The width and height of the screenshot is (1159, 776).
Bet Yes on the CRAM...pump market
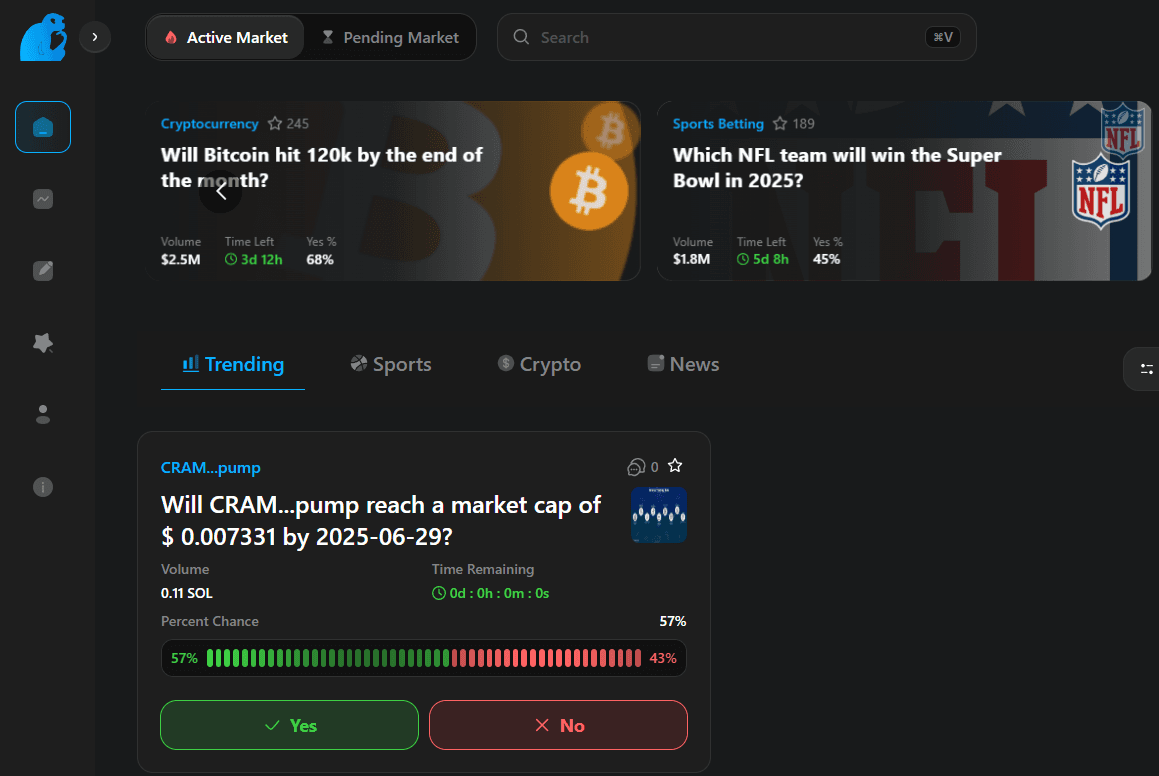289,725
